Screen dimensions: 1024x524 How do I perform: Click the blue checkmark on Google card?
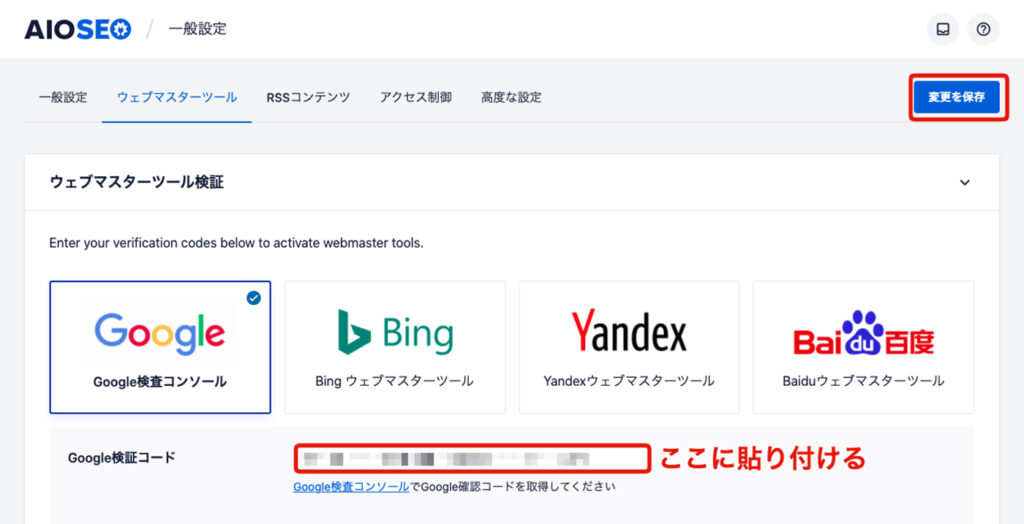click(253, 299)
